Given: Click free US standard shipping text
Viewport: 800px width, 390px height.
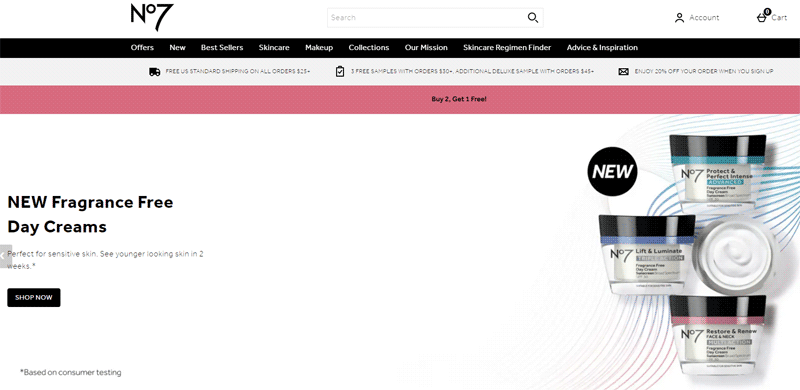Looking at the screenshot, I should pos(238,72).
